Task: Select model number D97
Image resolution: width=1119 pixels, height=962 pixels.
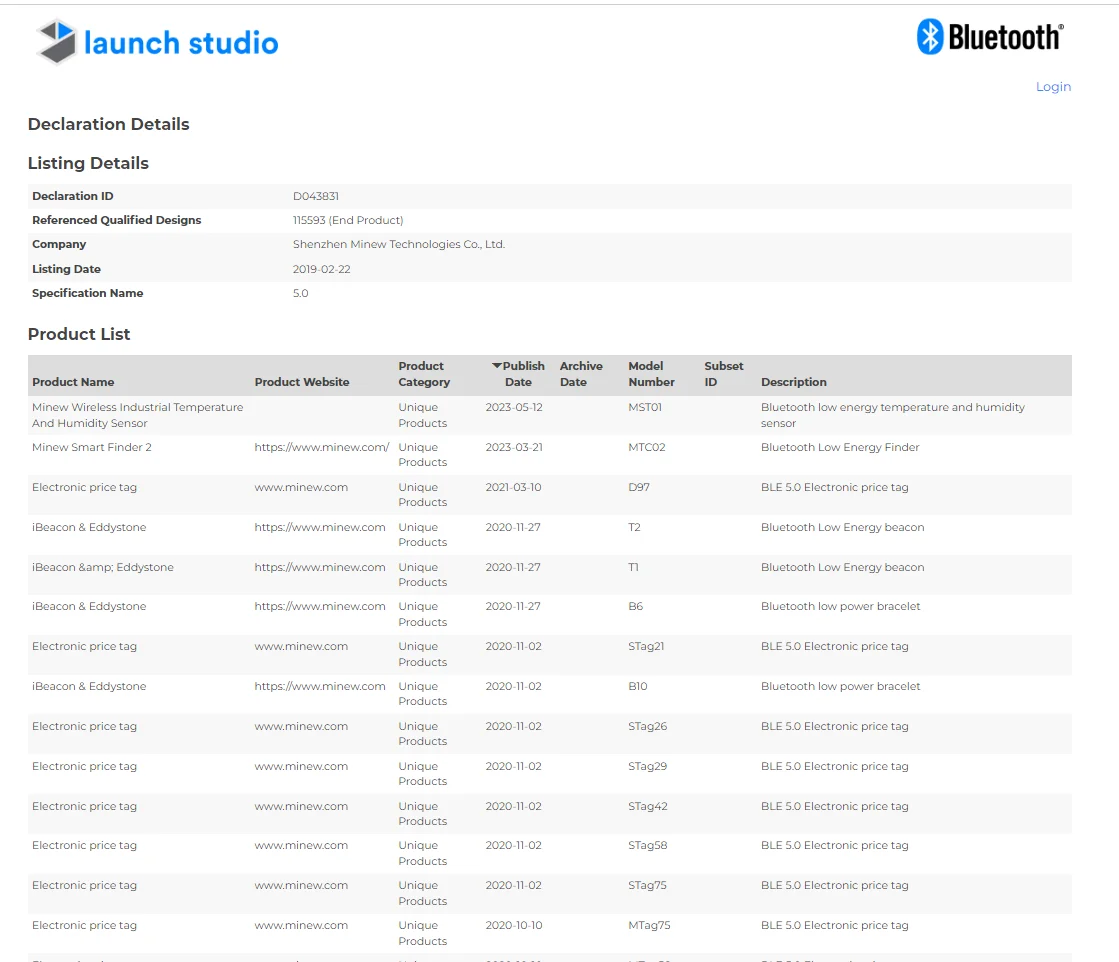Action: tap(639, 487)
